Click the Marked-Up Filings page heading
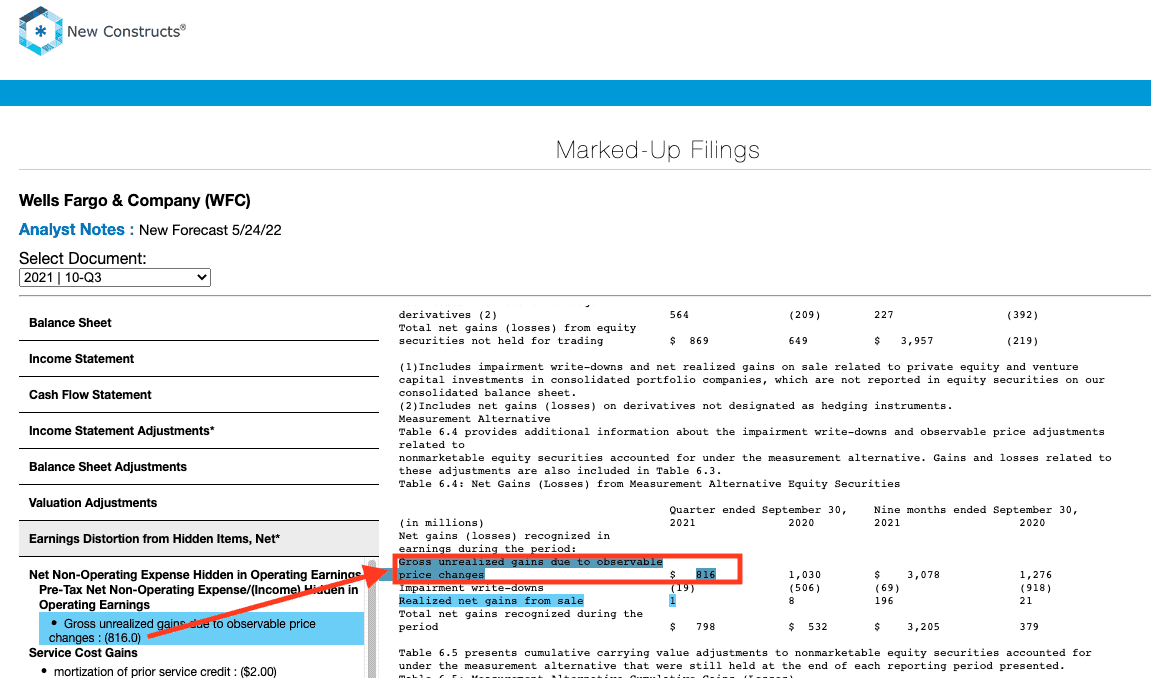The image size is (1151, 678). click(x=658, y=150)
